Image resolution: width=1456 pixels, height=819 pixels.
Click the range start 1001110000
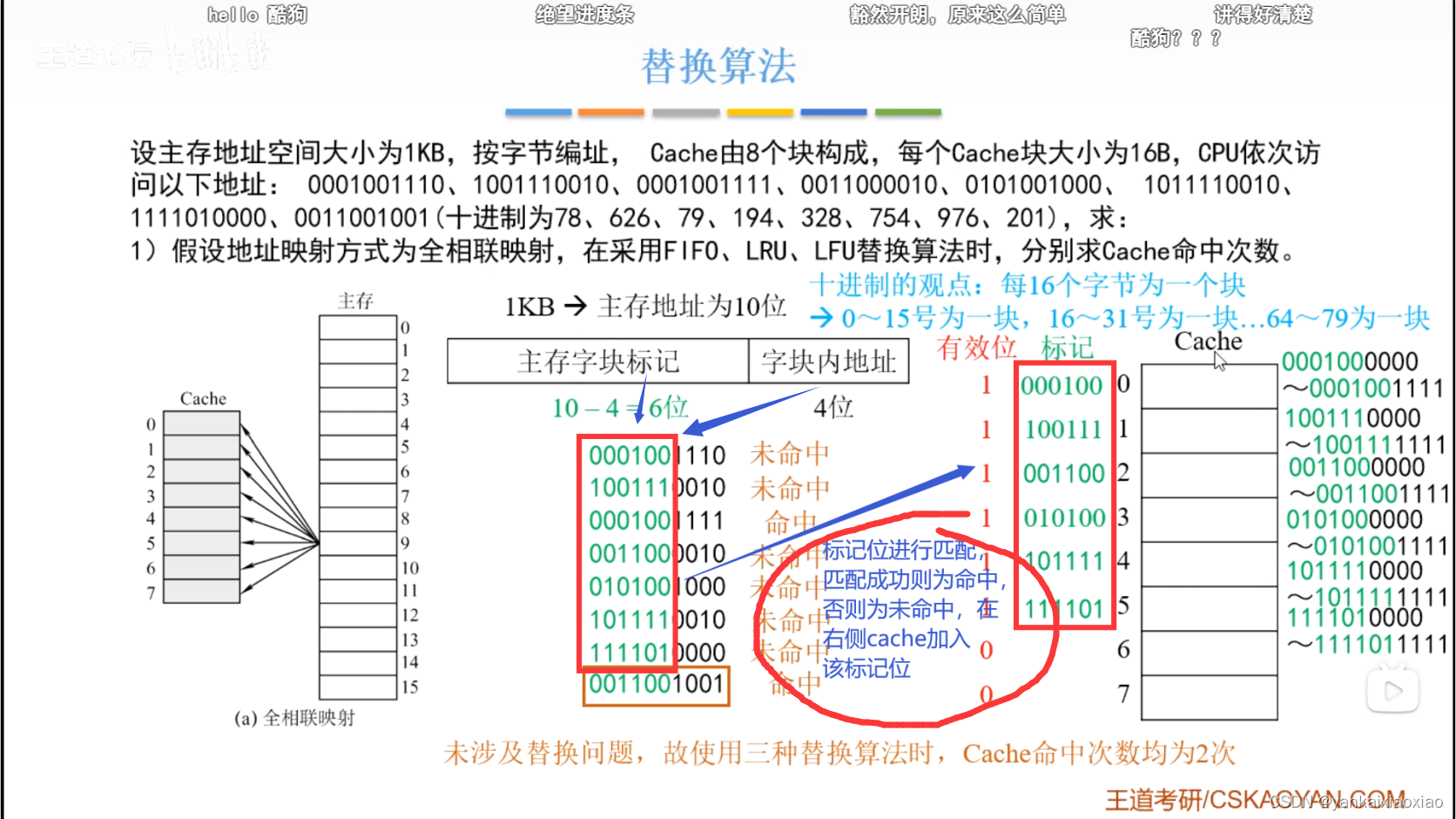pos(1352,418)
